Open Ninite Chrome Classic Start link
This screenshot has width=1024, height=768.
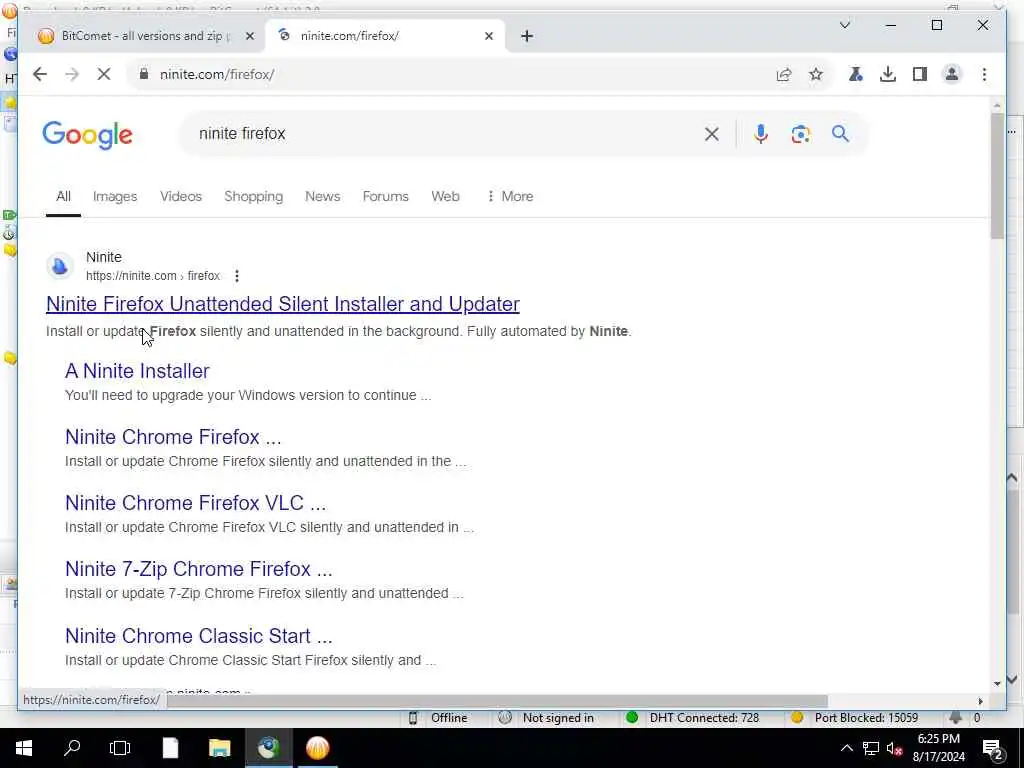coord(199,636)
